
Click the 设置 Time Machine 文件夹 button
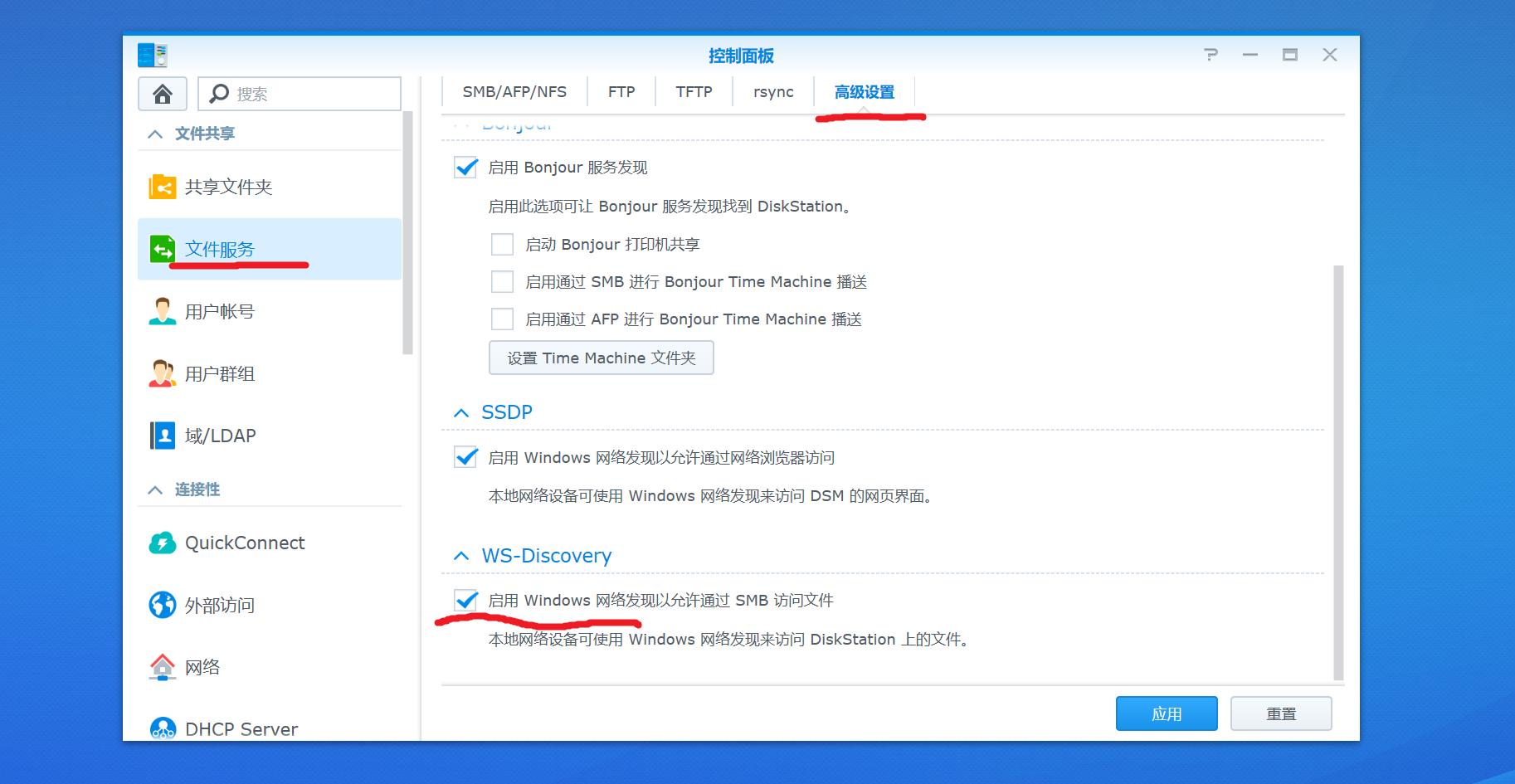click(x=601, y=358)
